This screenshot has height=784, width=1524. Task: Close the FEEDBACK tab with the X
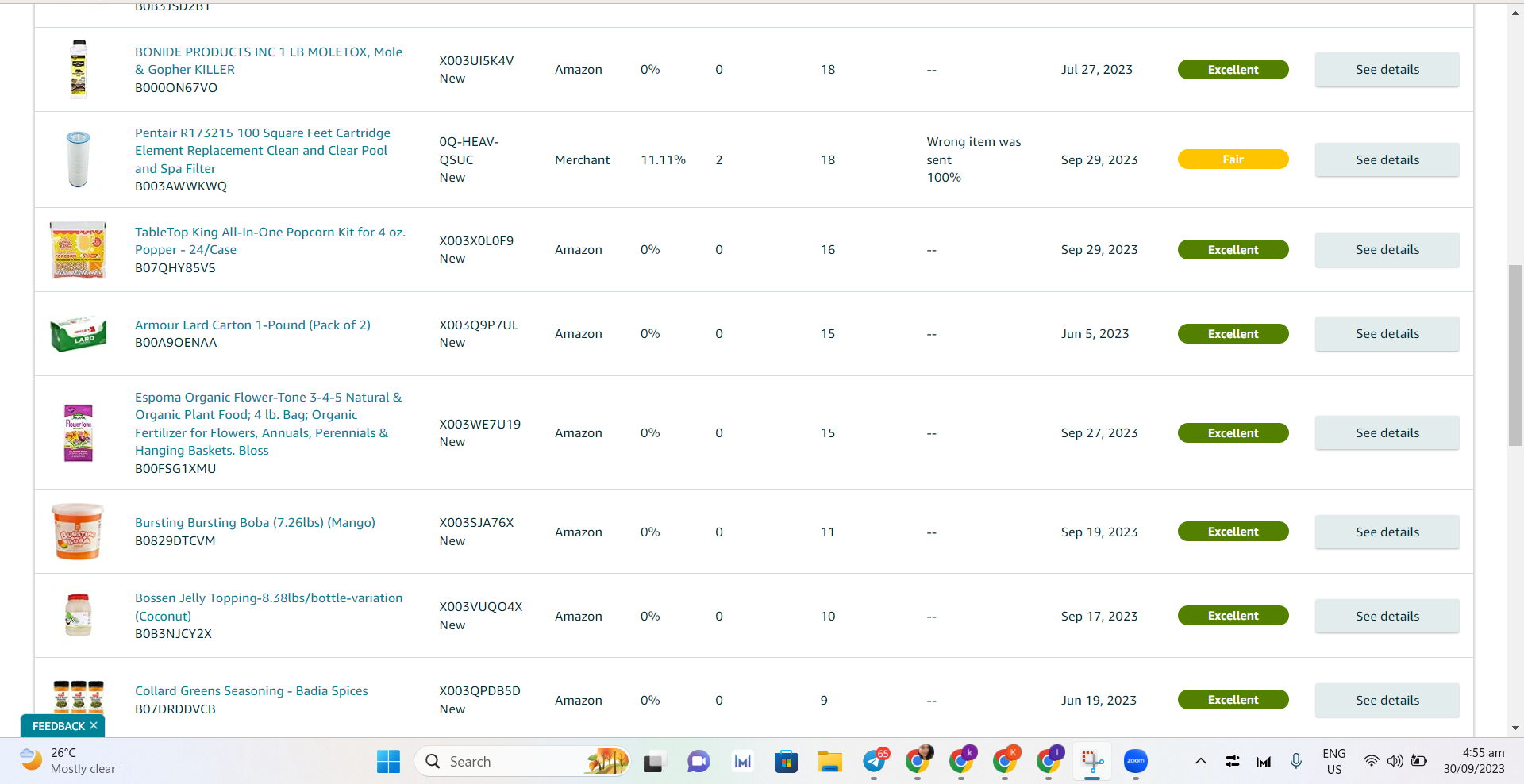tap(94, 725)
